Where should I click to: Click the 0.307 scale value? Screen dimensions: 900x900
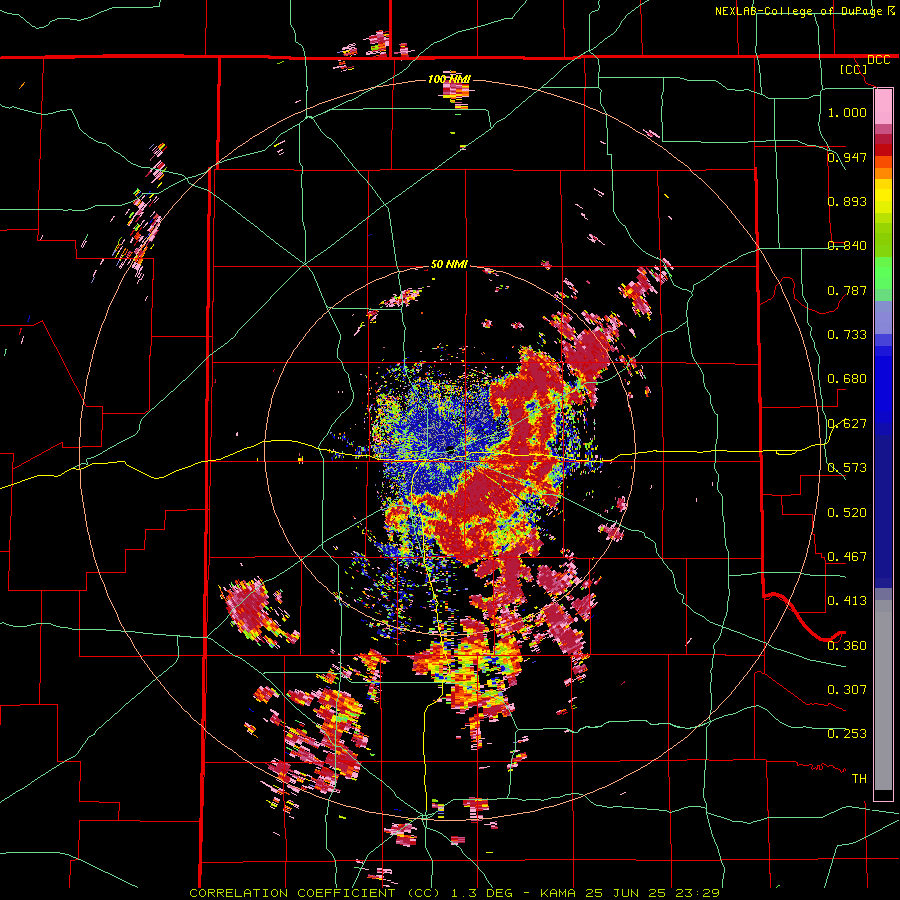point(847,689)
